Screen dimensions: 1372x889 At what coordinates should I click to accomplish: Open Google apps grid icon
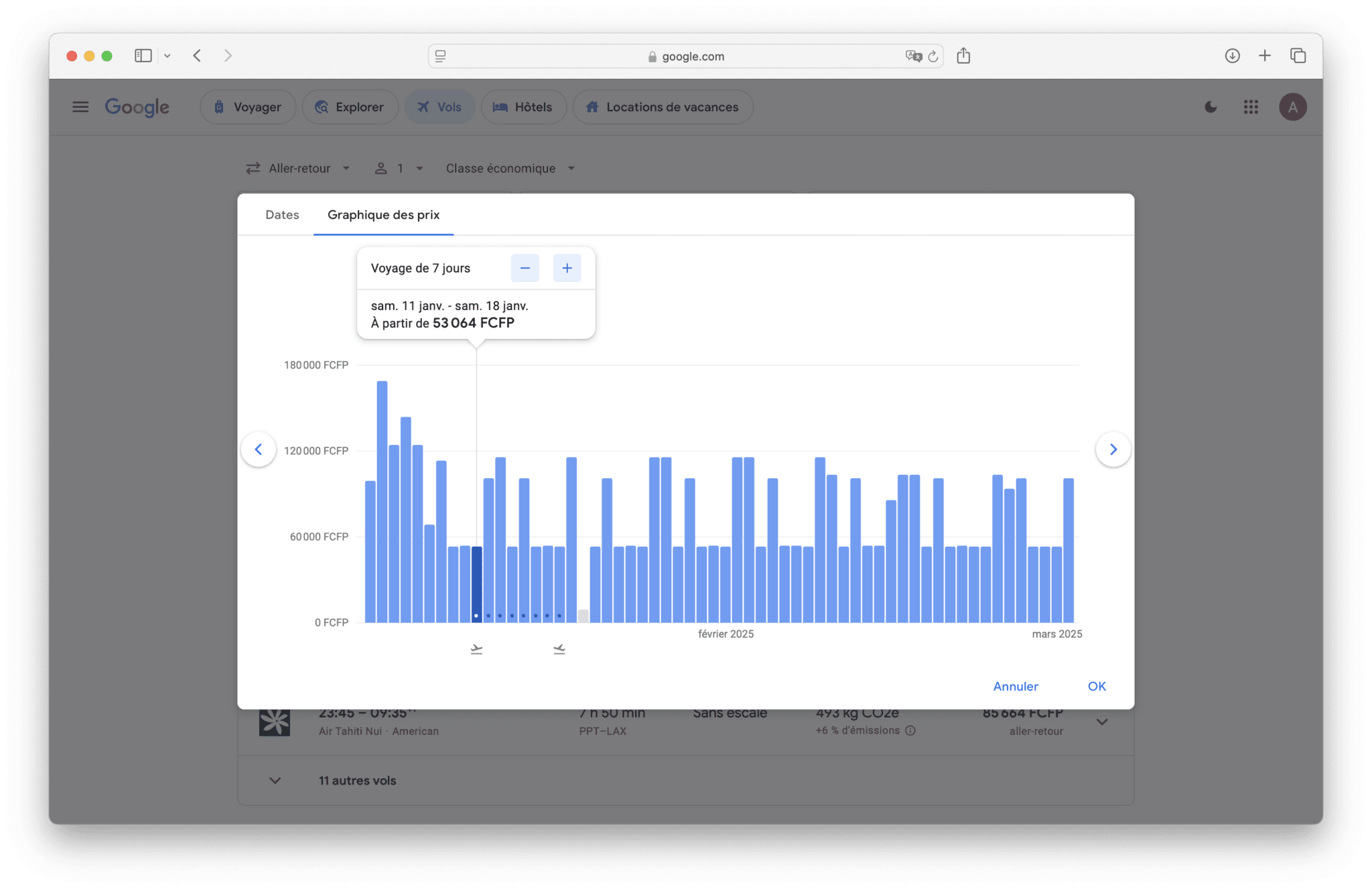click(1251, 107)
